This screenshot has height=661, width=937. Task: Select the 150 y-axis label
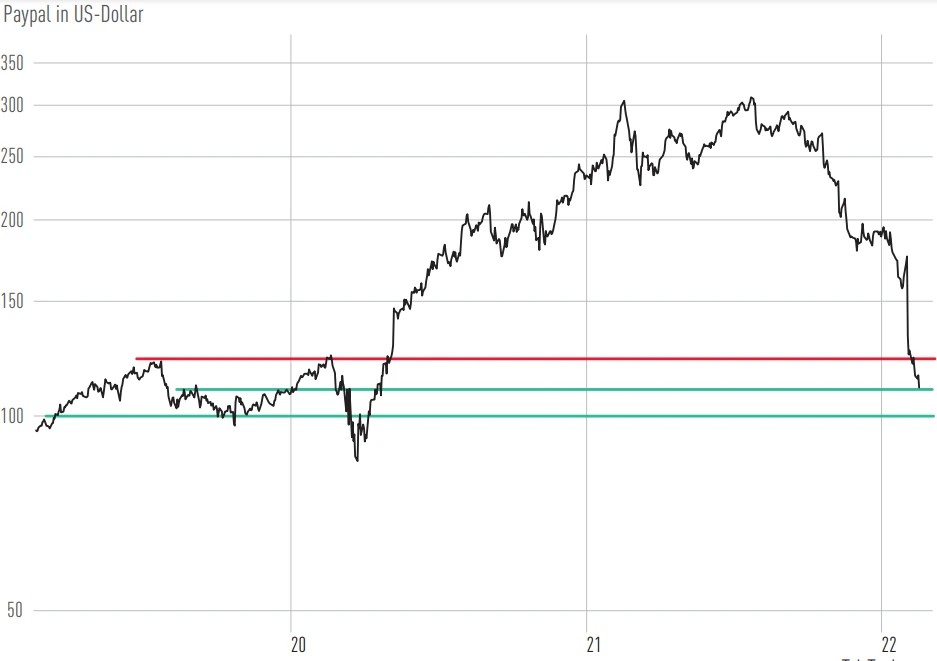15,301
